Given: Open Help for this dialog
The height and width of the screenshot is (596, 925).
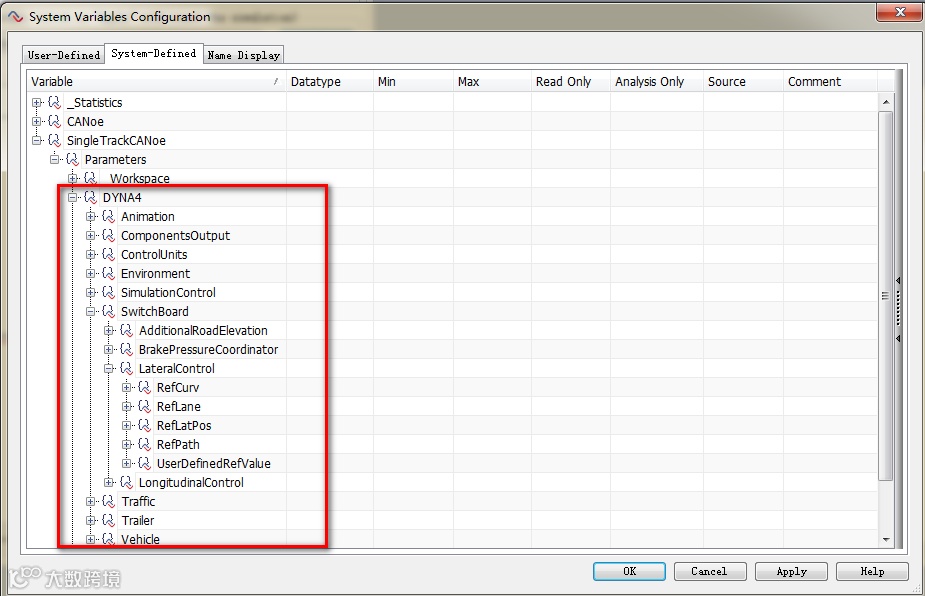Looking at the screenshot, I should [x=872, y=571].
